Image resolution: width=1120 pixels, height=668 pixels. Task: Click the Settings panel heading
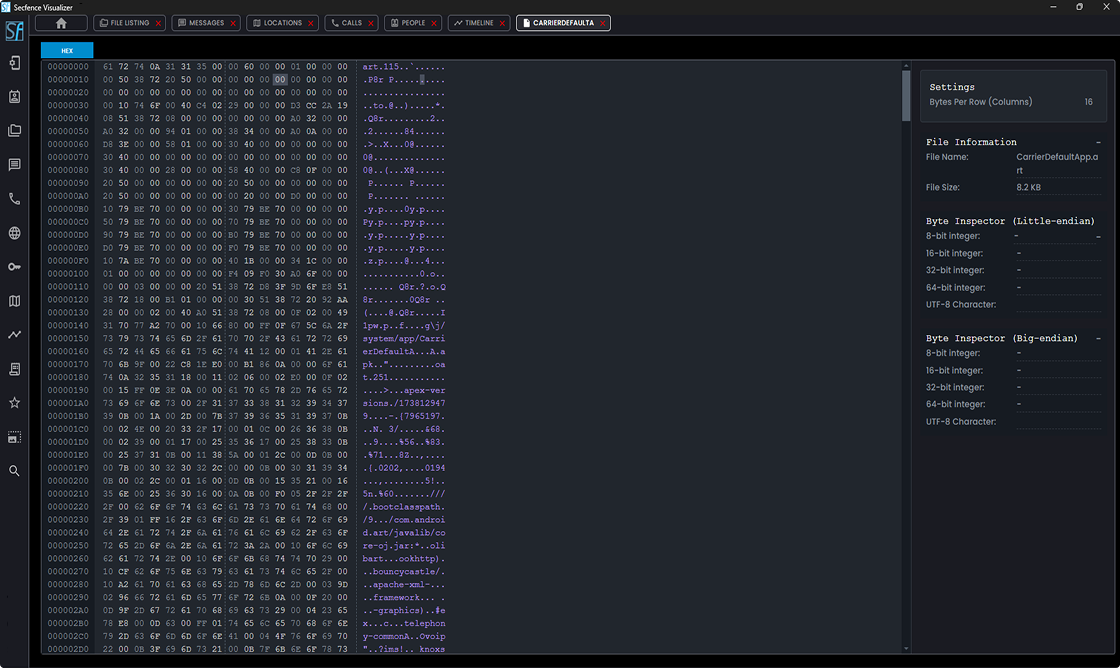(x=951, y=87)
